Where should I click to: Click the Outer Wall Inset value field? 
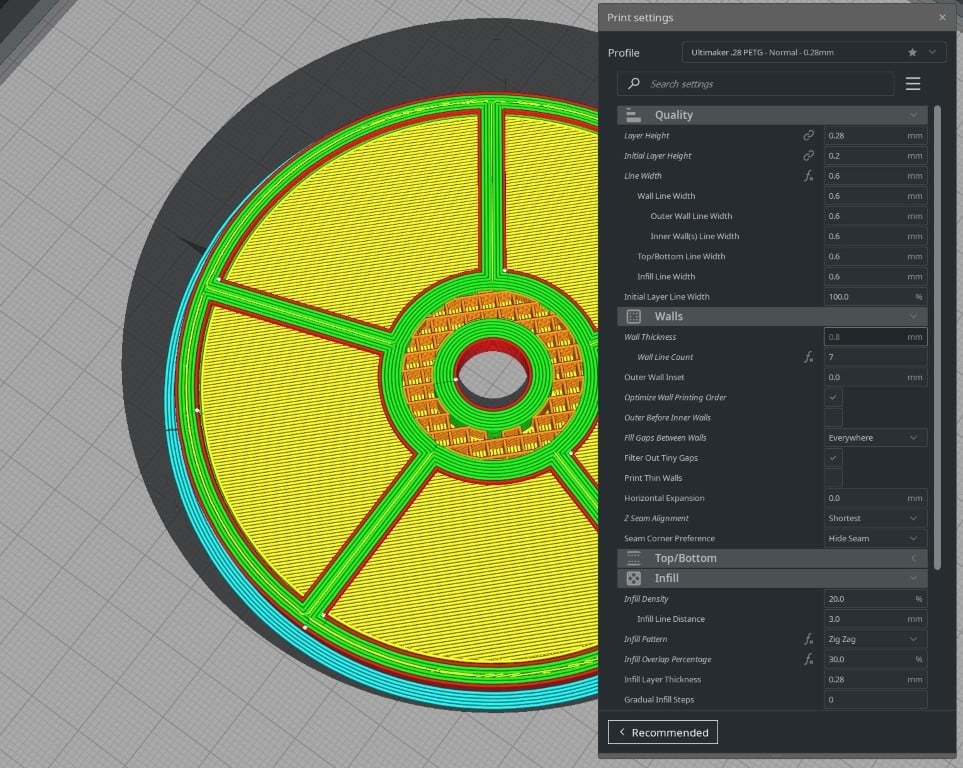(875, 377)
